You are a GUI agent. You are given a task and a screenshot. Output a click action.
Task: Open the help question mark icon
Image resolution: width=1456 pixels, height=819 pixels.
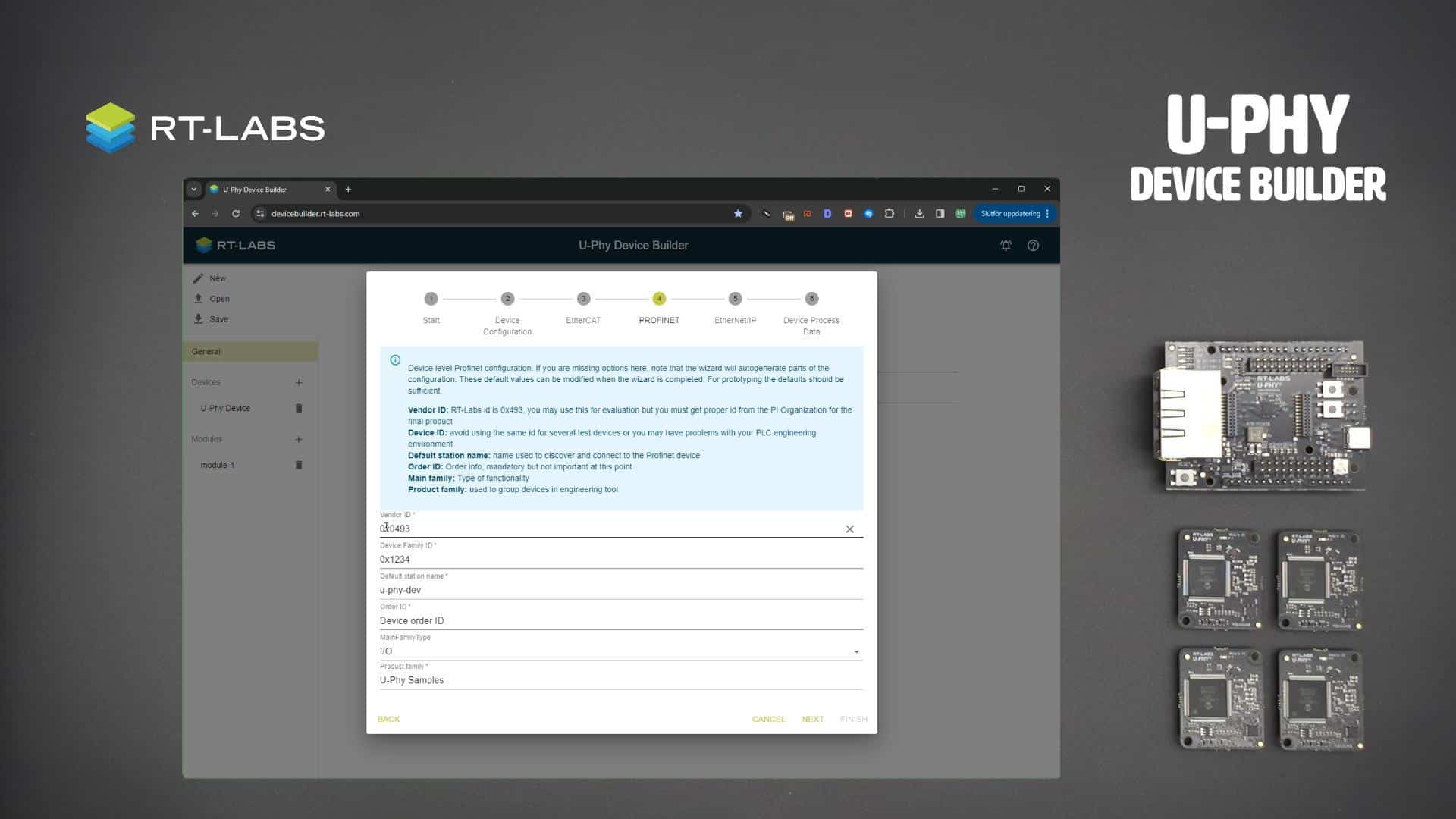point(1033,246)
